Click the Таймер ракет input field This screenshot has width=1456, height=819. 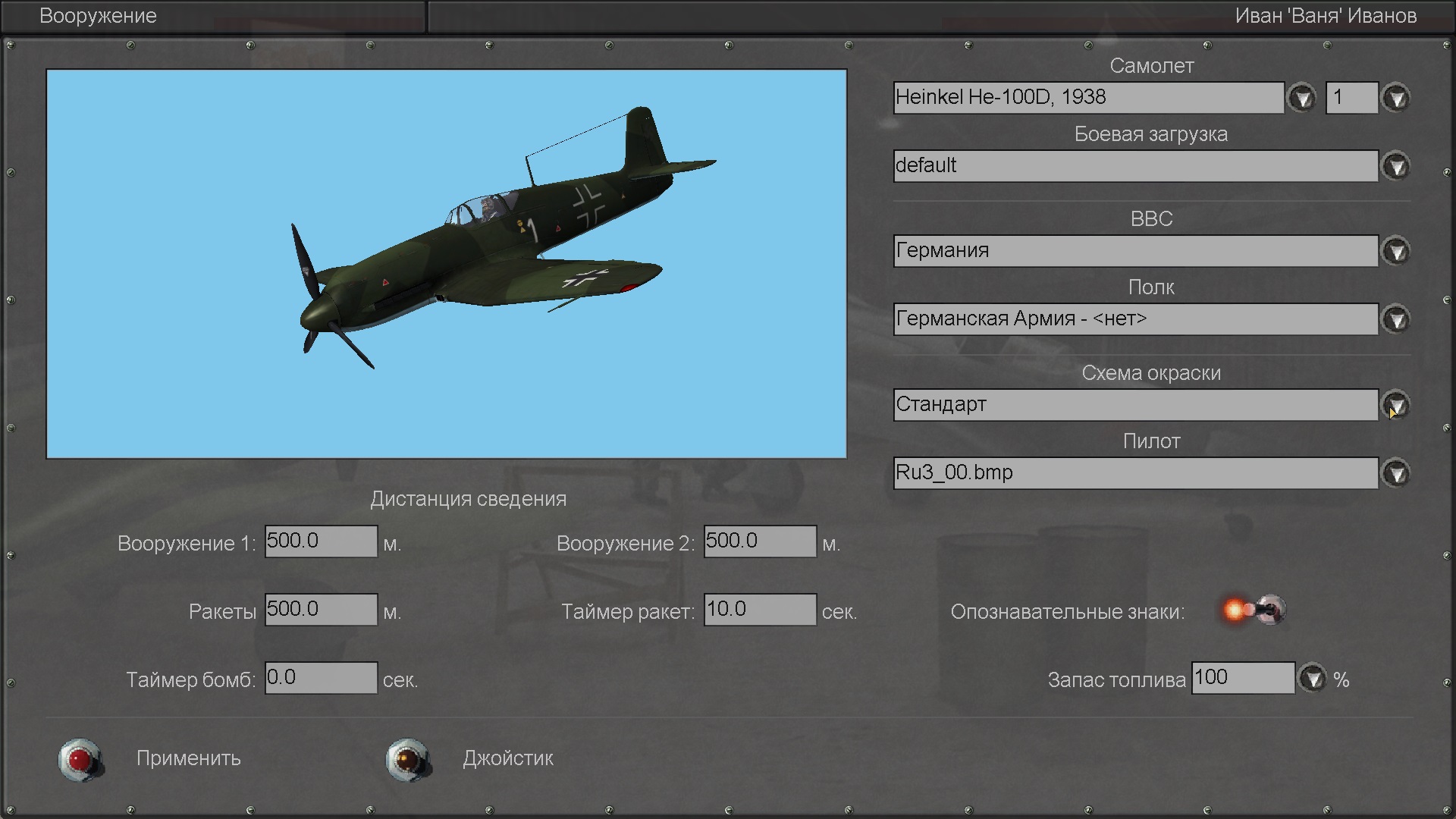pos(760,610)
